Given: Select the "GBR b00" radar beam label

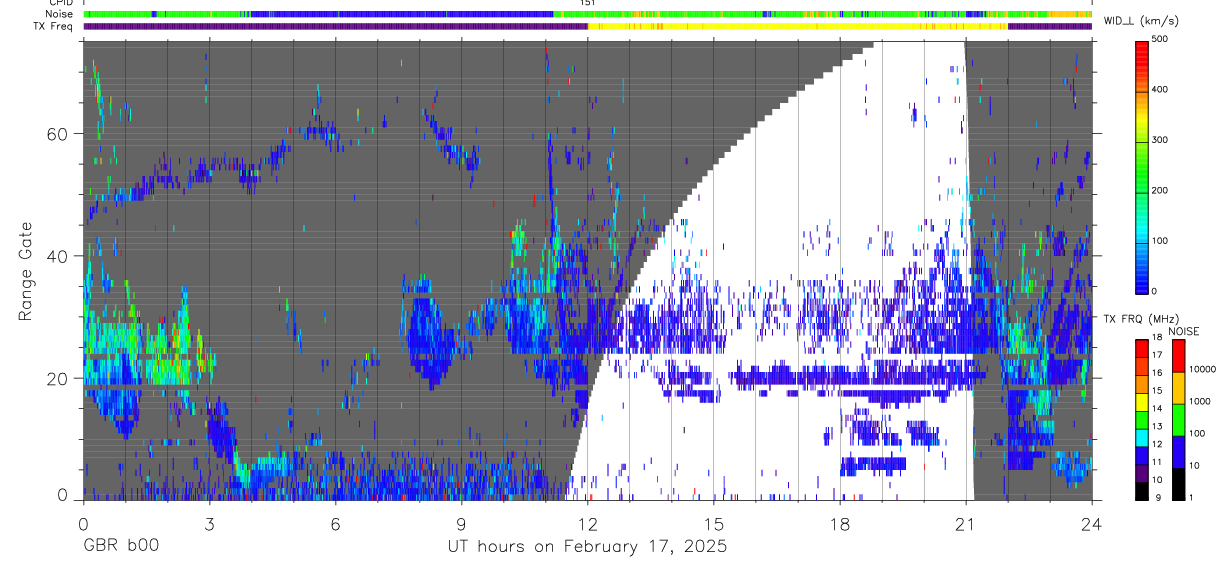Looking at the screenshot, I should point(120,547).
